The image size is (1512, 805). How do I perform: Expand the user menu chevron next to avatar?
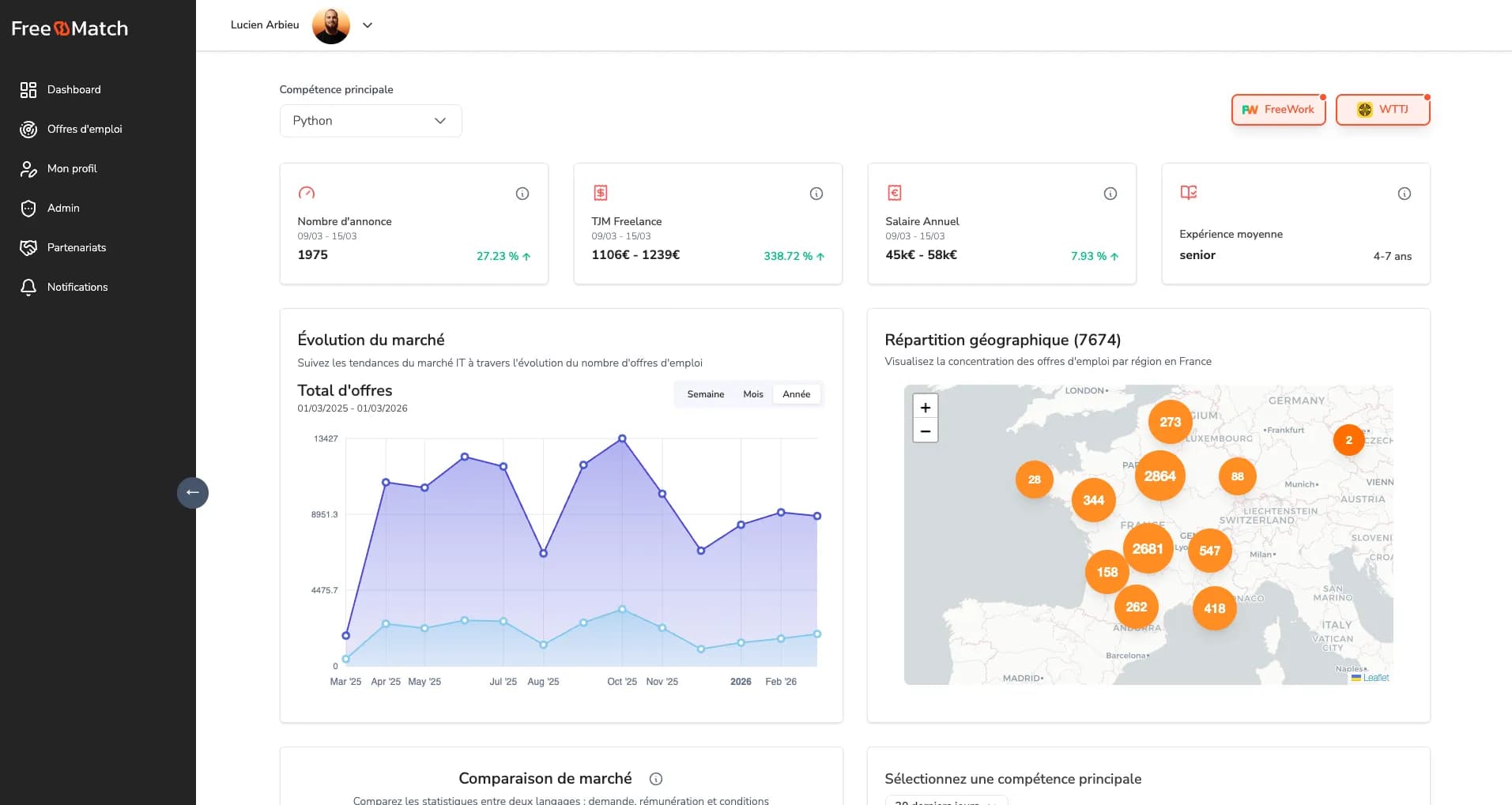[368, 25]
